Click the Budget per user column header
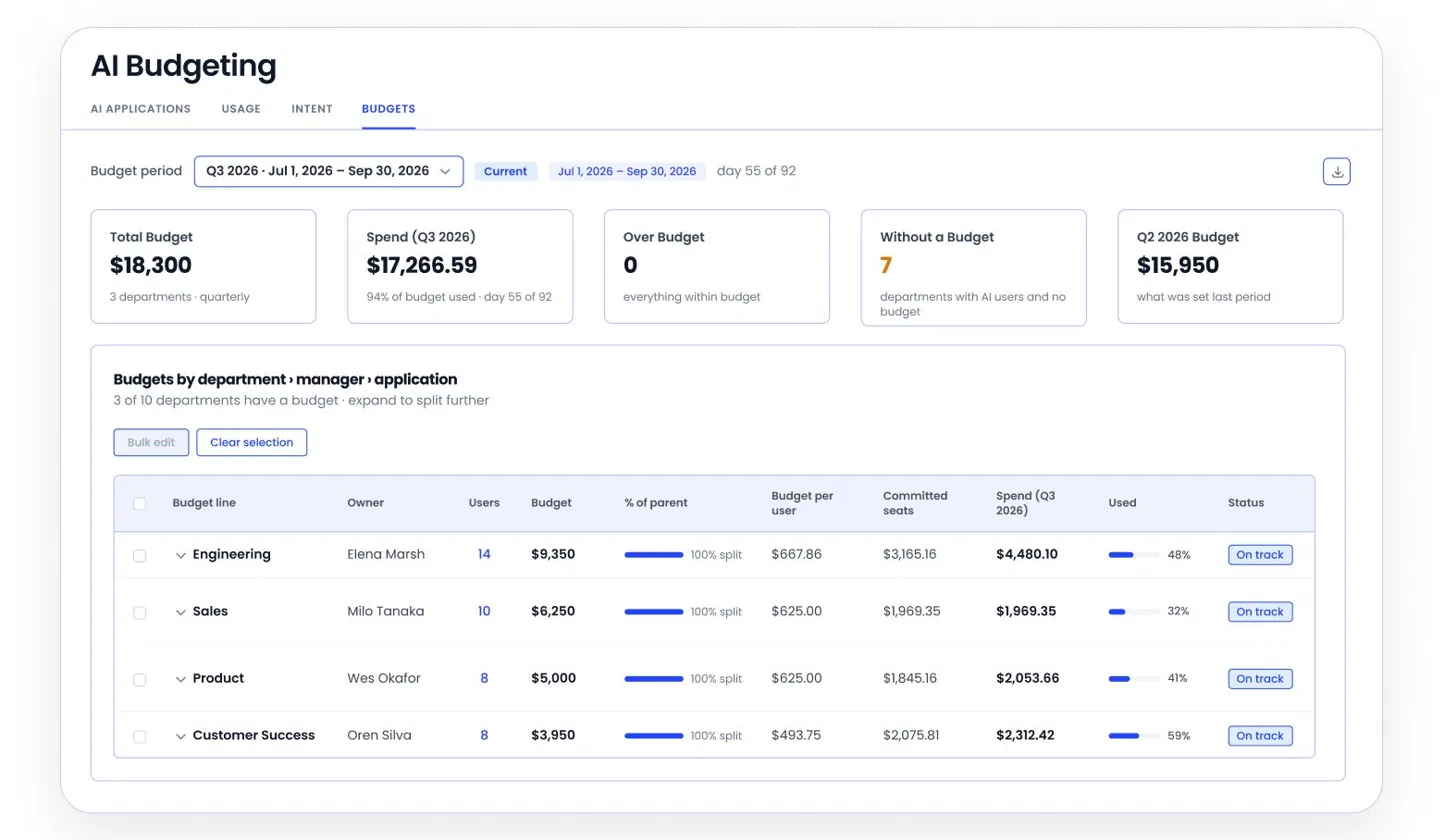 [802, 502]
